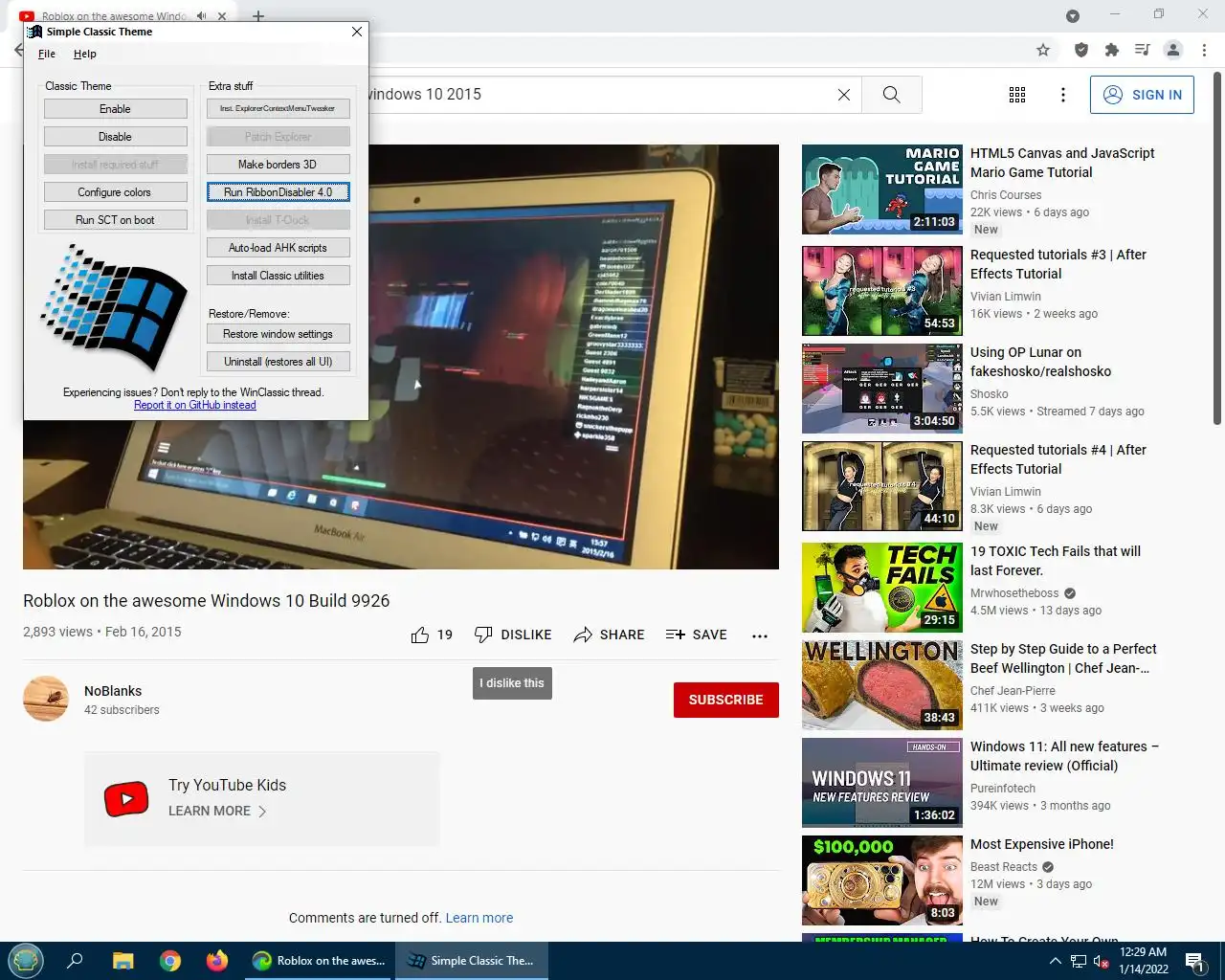Click LEARN MORE for YouTube Kids

coord(217,811)
